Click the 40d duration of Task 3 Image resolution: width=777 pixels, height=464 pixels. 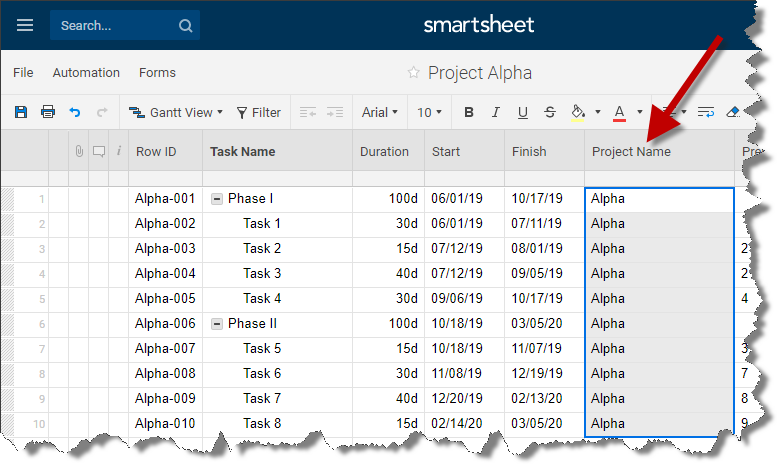click(x=388, y=274)
